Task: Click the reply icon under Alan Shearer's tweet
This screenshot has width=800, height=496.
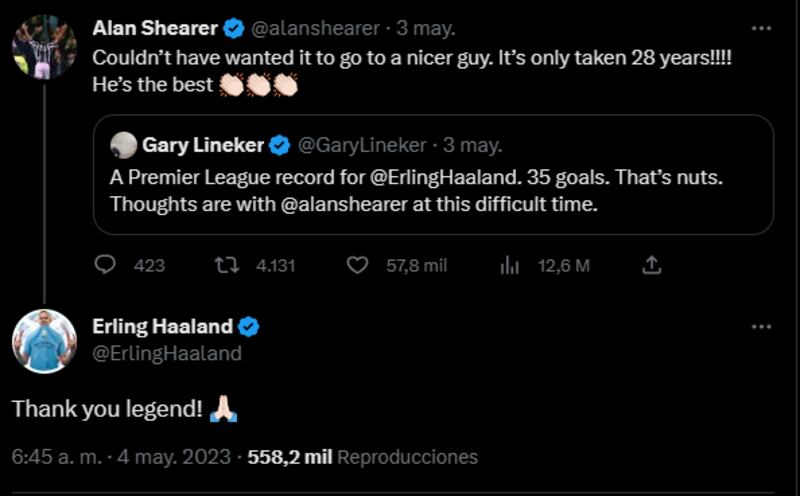Action: point(106,265)
